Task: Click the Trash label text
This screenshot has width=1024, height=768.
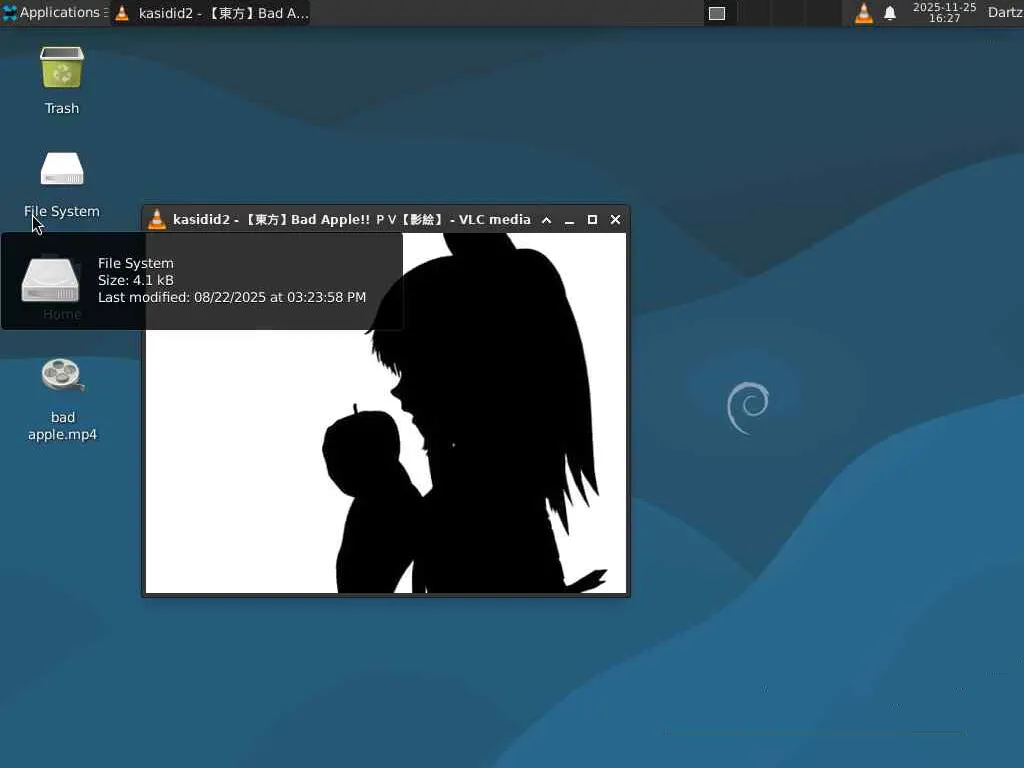Action: (62, 108)
